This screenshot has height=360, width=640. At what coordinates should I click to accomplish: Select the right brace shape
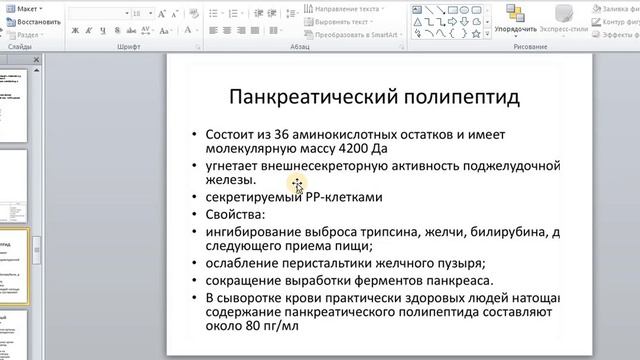pos(464,33)
